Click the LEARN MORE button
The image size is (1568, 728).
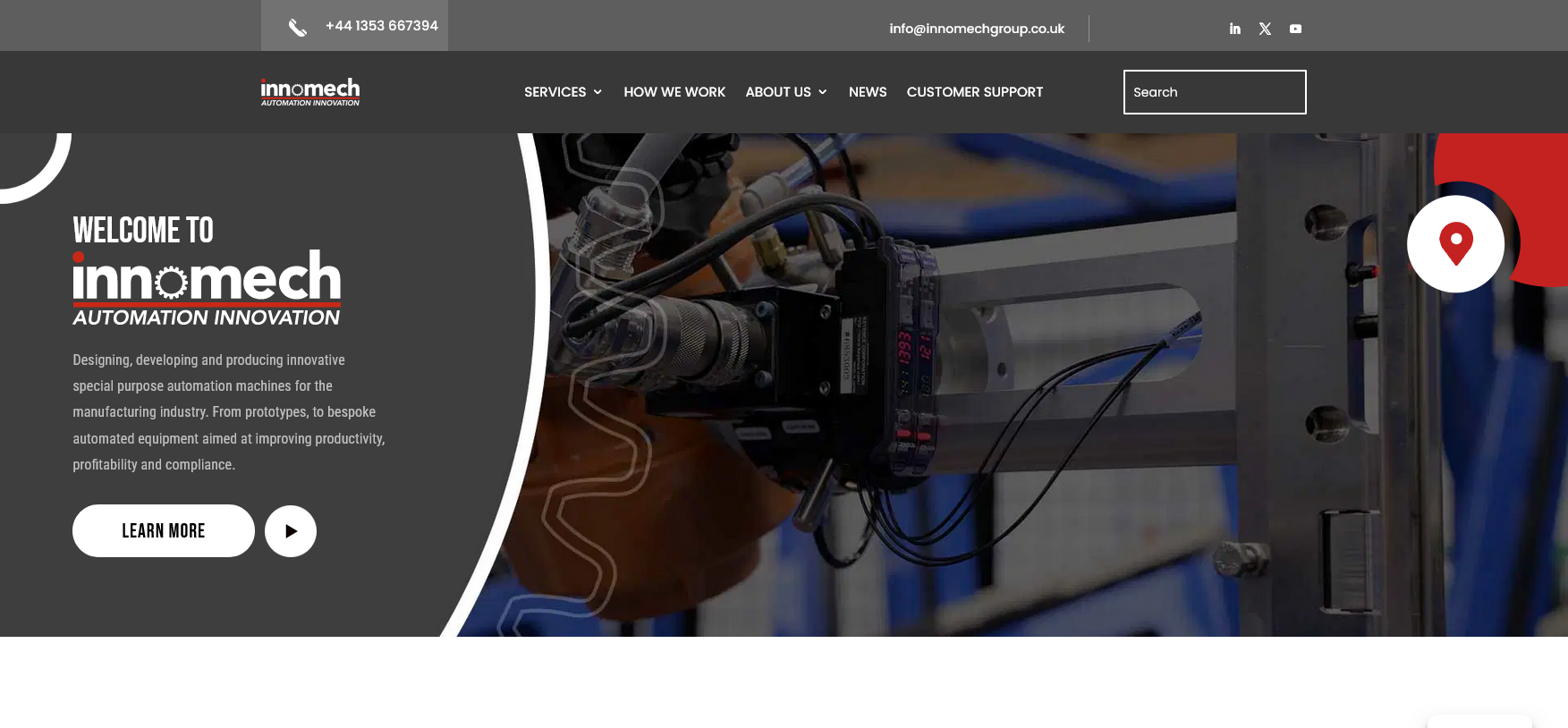coord(164,531)
